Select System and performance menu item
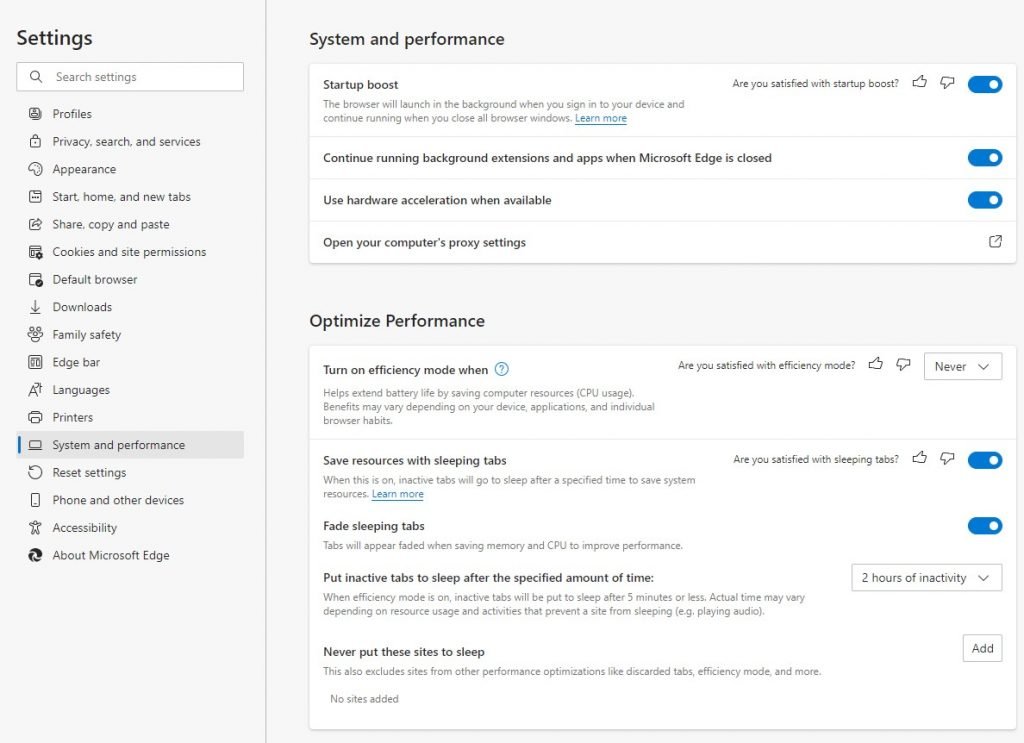The width and height of the screenshot is (1024, 743). click(131, 445)
